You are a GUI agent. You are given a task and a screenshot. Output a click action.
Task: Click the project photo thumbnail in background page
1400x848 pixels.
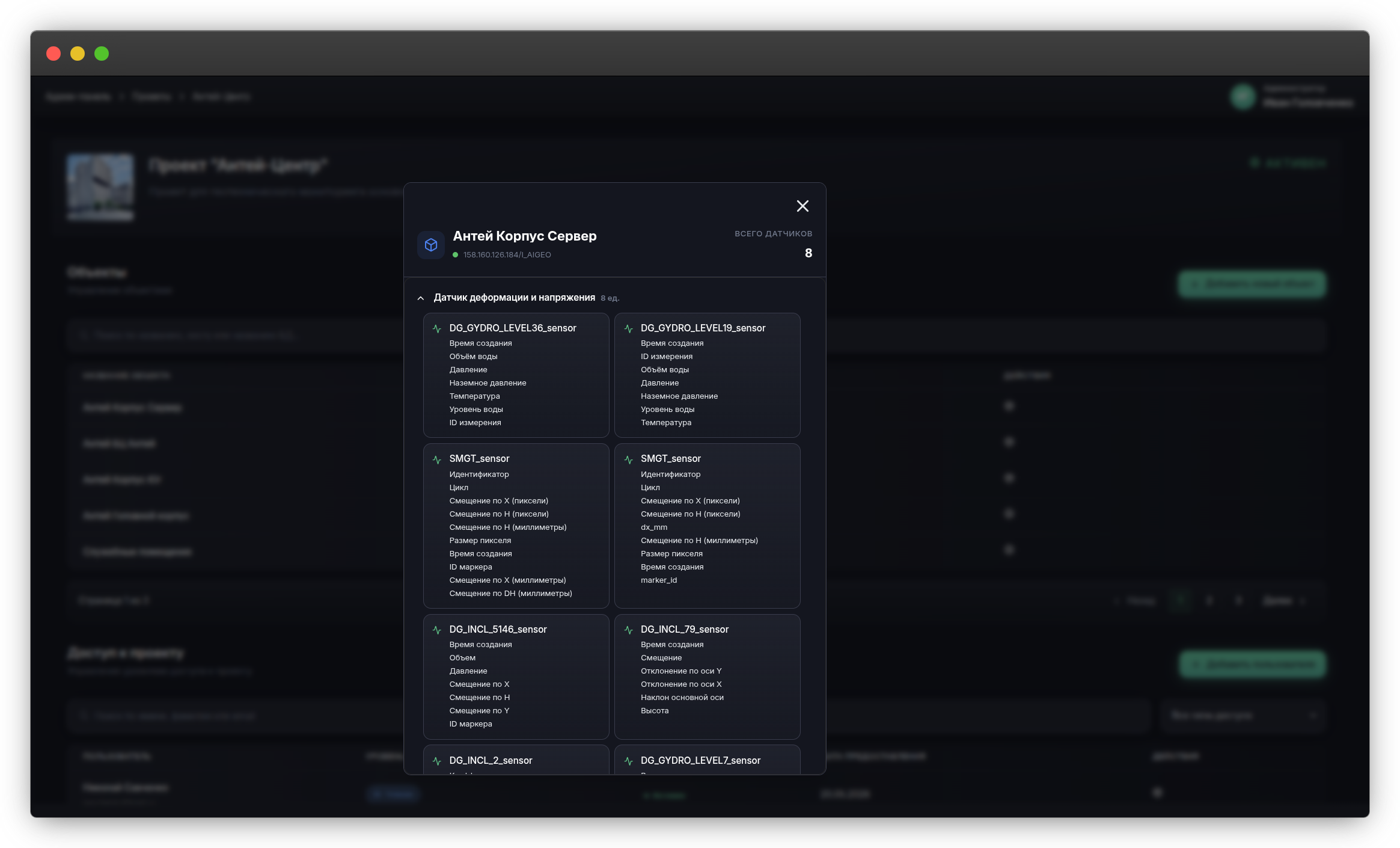coord(100,186)
